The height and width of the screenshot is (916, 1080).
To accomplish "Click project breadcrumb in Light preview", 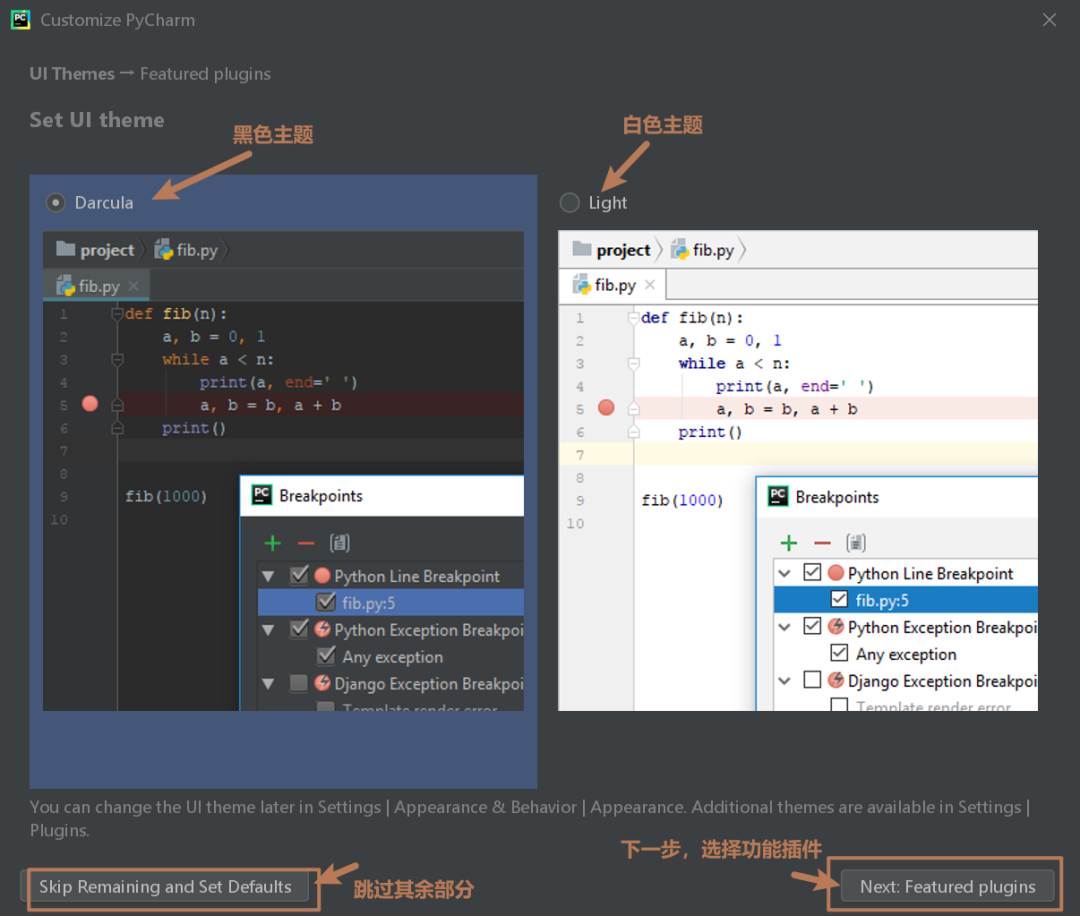I will pyautogui.click(x=611, y=249).
